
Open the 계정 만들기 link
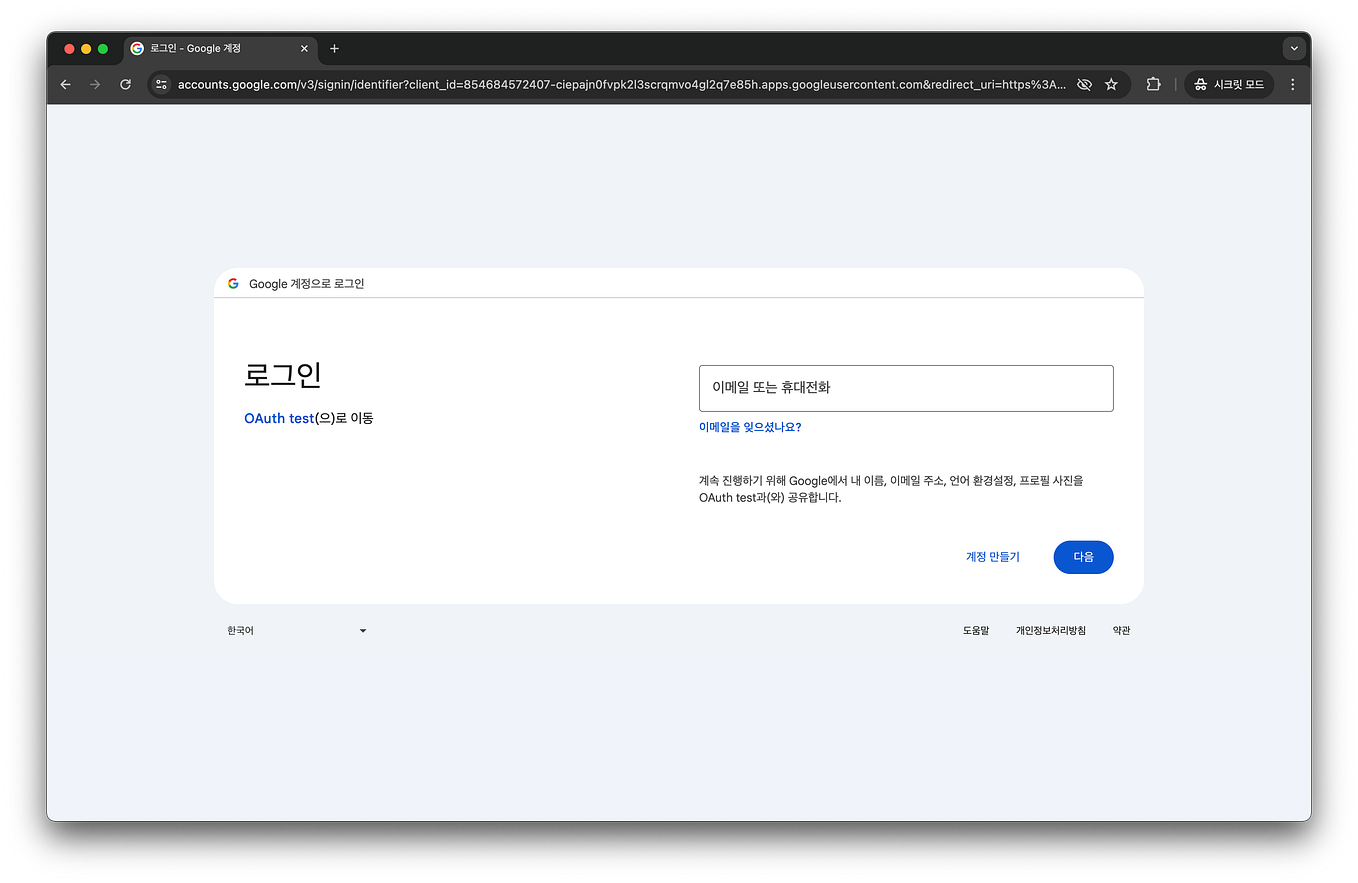click(993, 557)
